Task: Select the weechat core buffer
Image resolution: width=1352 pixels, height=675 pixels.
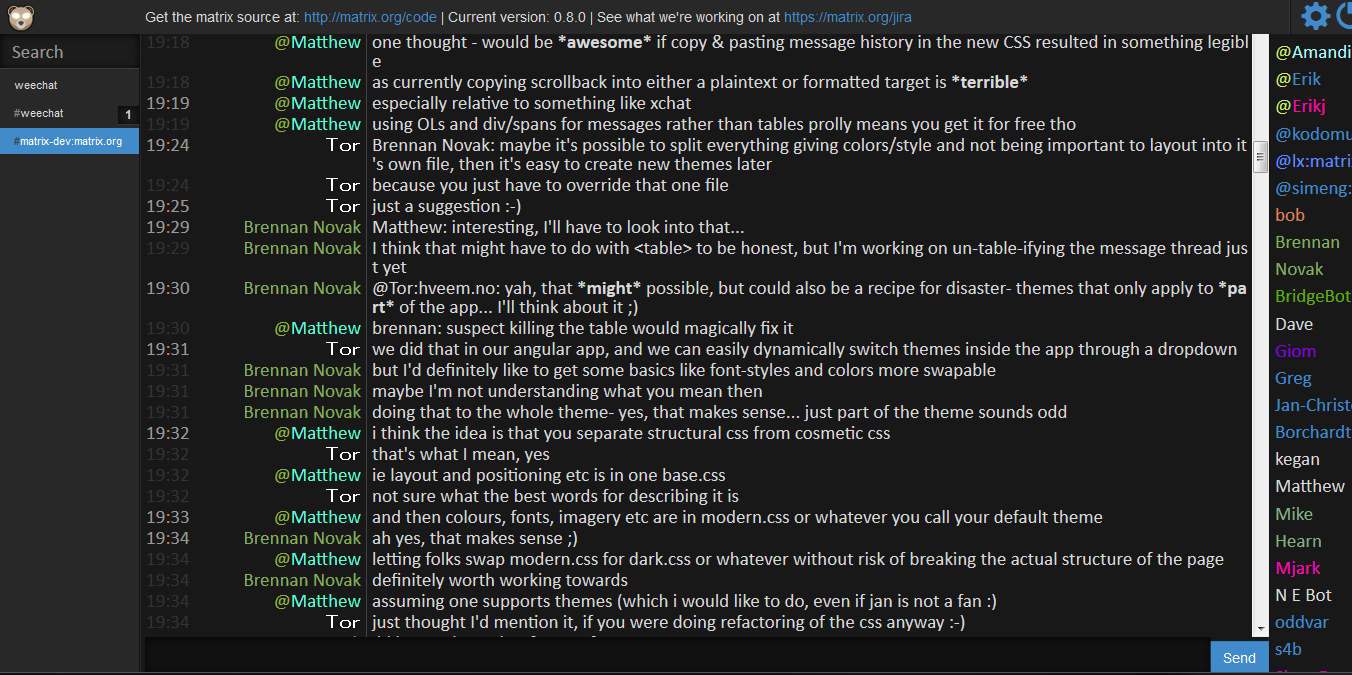Action: point(69,85)
